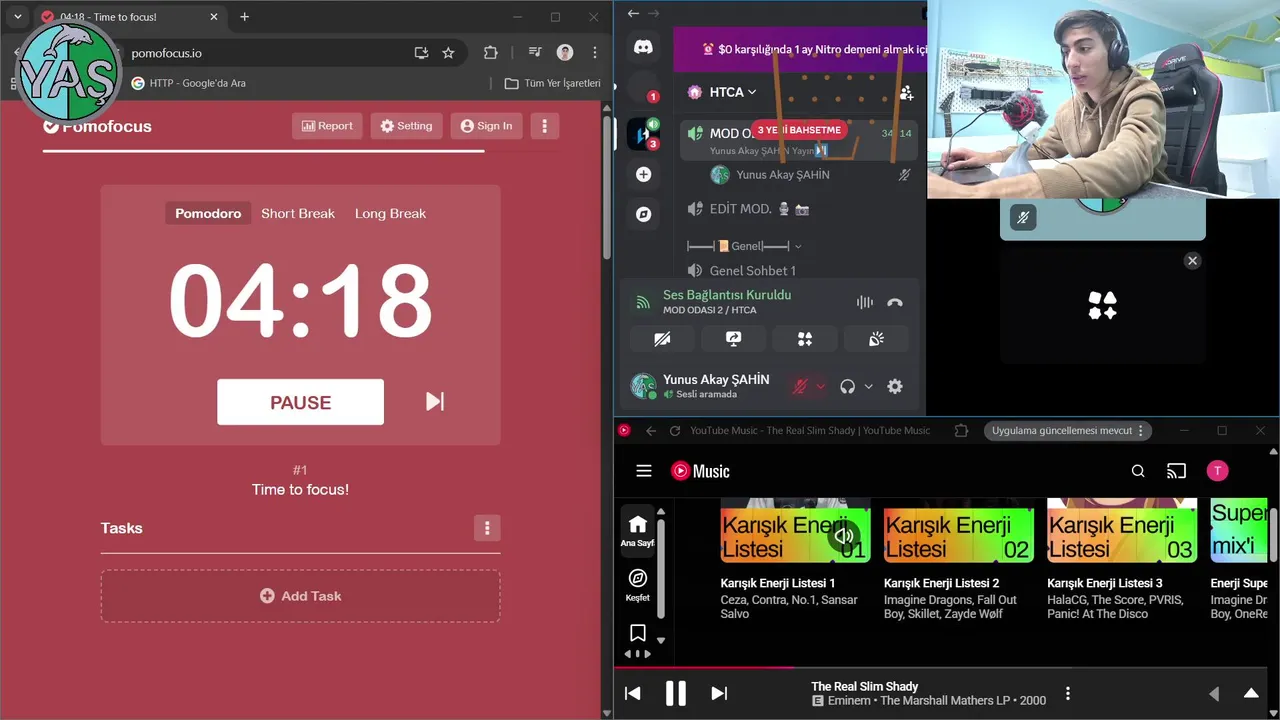Open Discord user settings gear
Viewport: 1280px width, 720px height.
pos(895,387)
